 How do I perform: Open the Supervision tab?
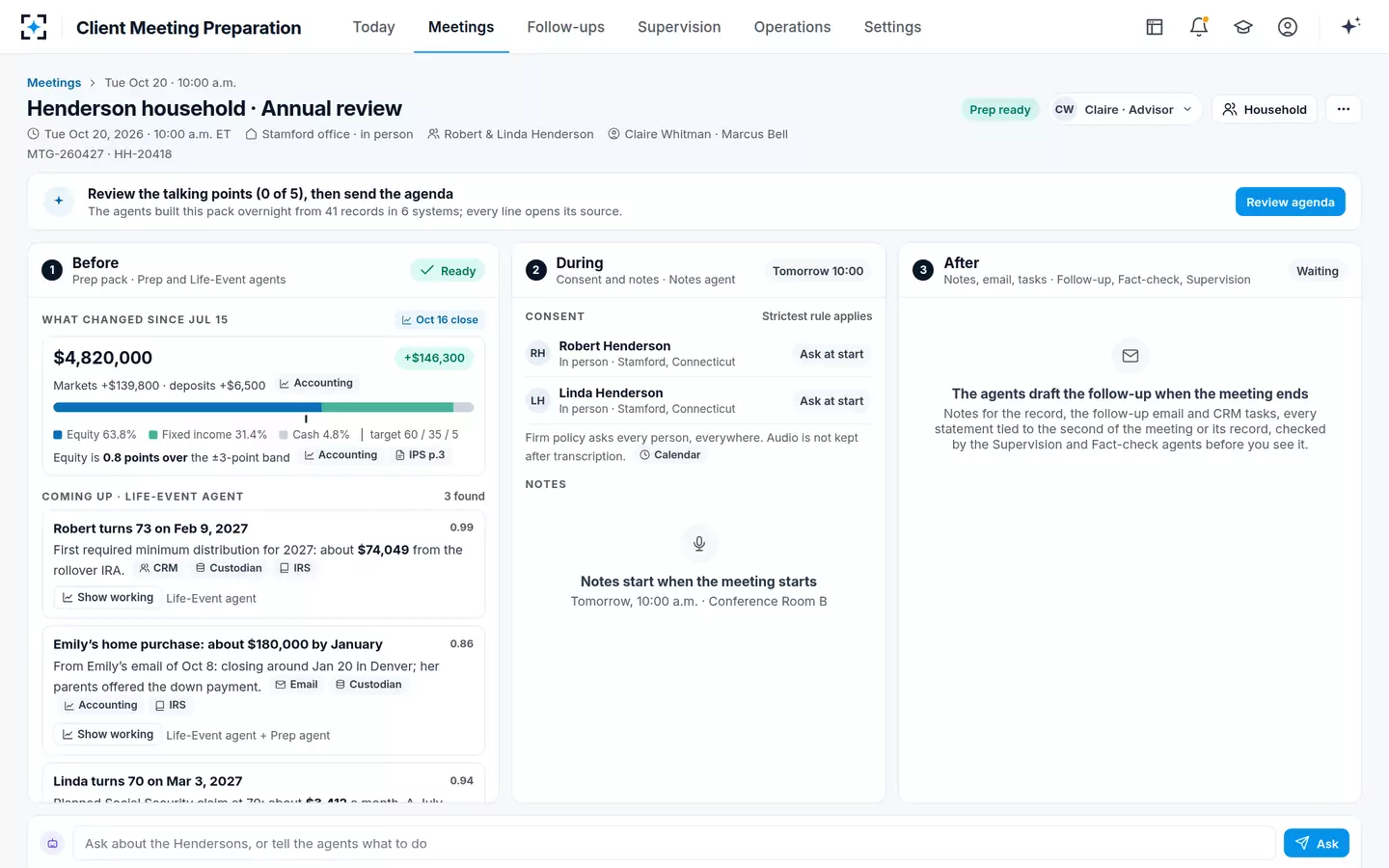coord(679,27)
